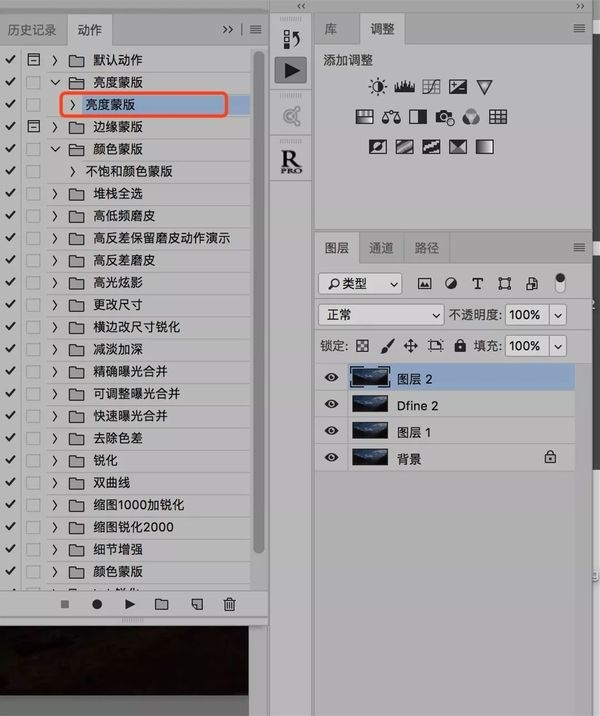The image size is (600, 716).
Task: Switch to the 历史记录 tab
Action: click(33, 30)
